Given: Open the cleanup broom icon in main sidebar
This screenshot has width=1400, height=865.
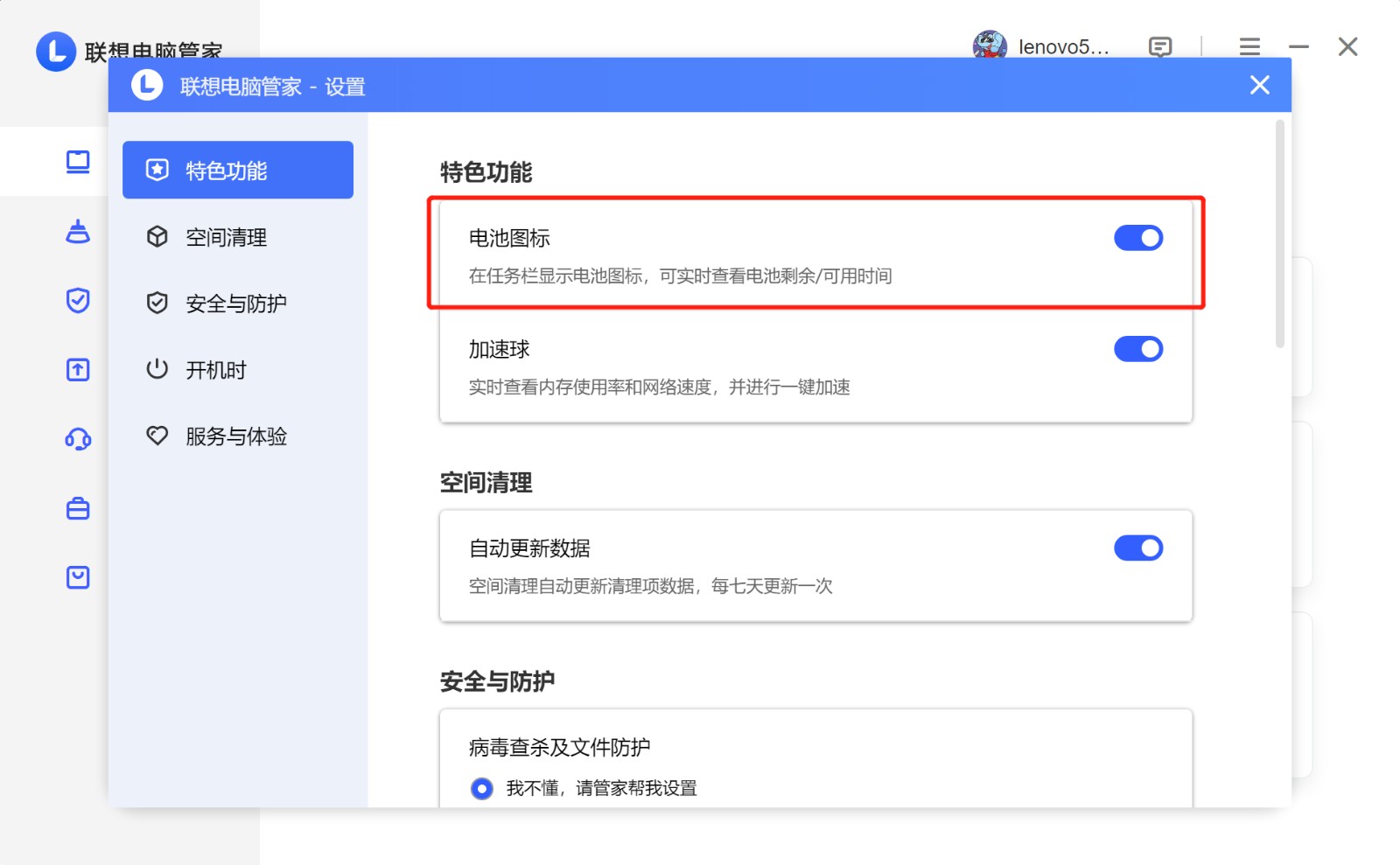Looking at the screenshot, I should pyautogui.click(x=78, y=232).
